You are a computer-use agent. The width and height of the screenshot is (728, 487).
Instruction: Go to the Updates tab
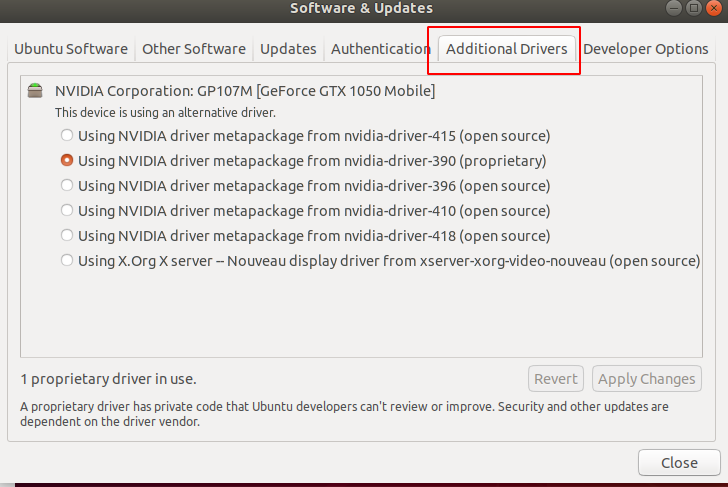[288, 48]
